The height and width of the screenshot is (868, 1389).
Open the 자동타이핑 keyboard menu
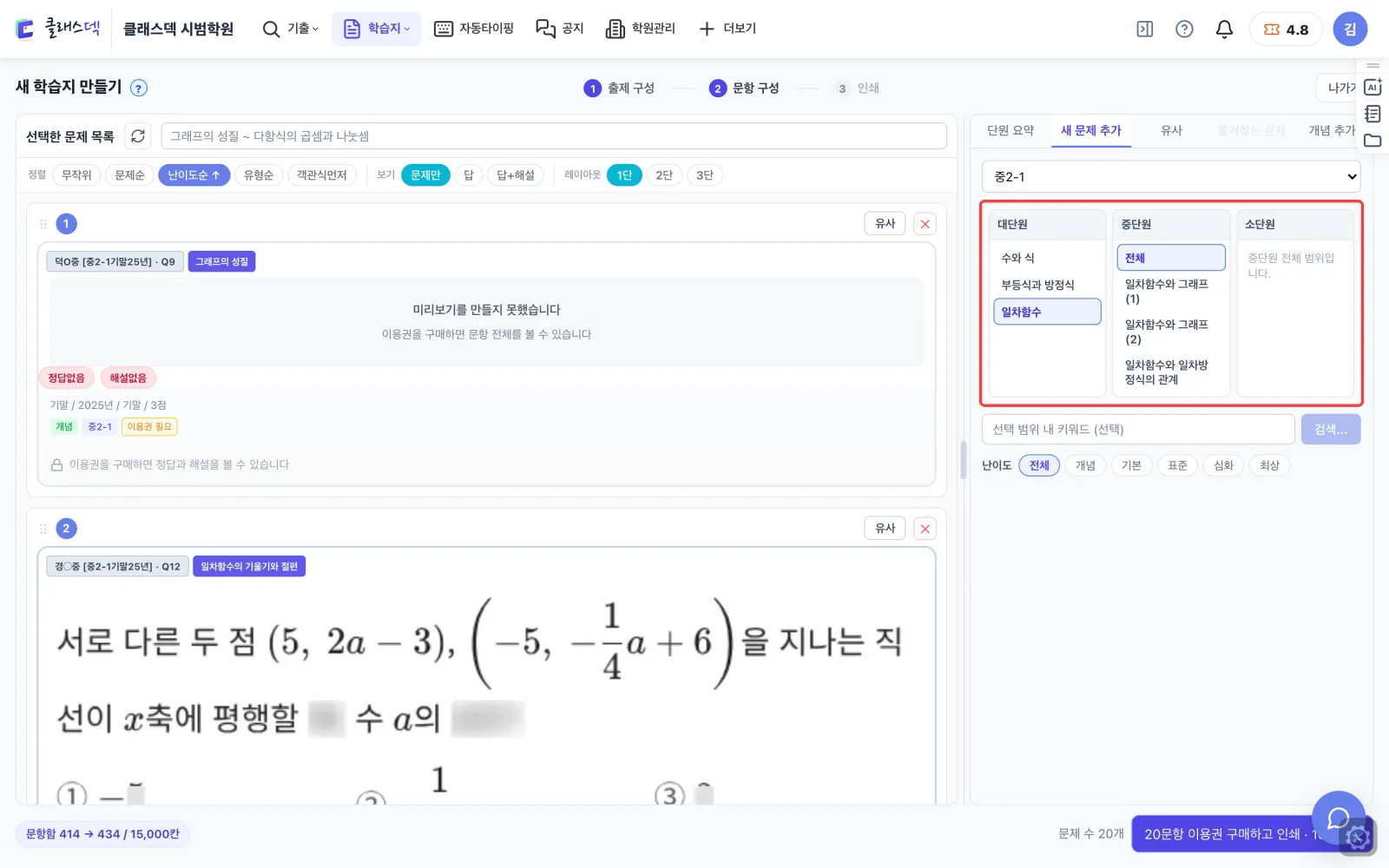pyautogui.click(x=474, y=30)
